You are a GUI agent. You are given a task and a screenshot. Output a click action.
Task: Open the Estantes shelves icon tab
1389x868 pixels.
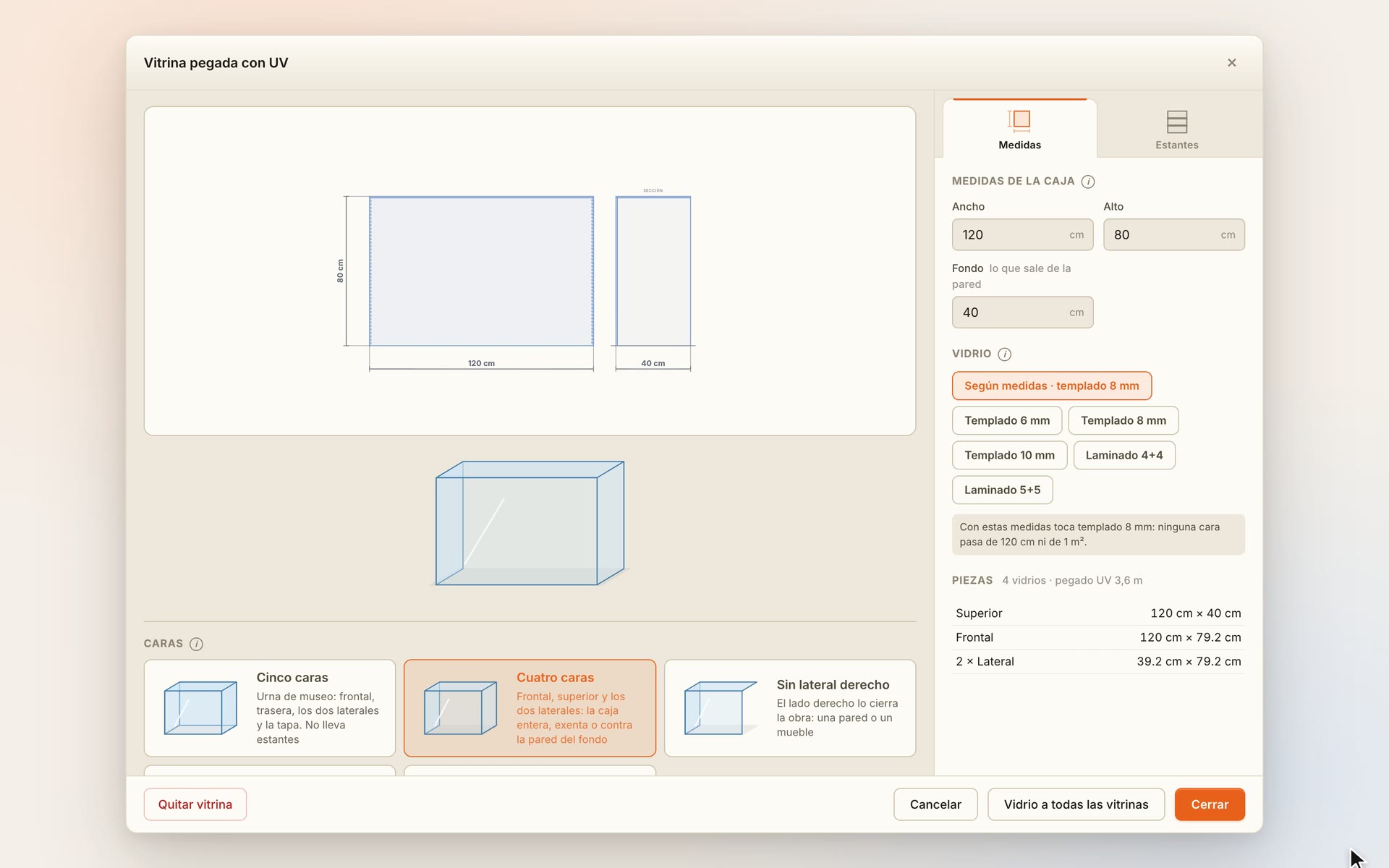(1177, 121)
